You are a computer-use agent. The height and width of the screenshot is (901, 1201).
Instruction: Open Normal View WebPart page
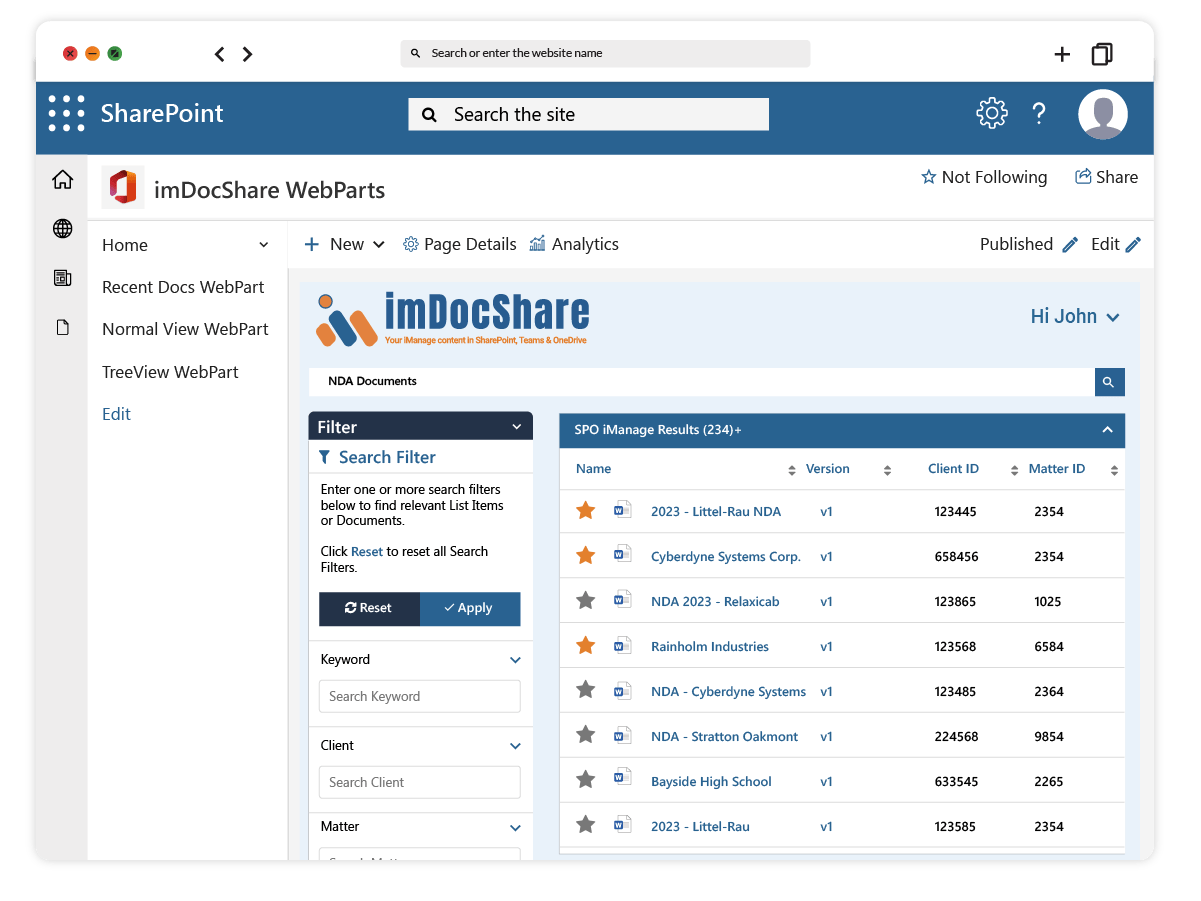pos(185,329)
